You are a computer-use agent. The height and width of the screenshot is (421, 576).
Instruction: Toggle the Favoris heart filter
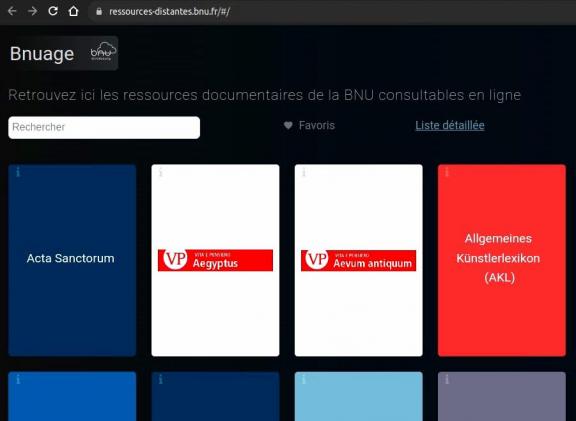click(288, 125)
